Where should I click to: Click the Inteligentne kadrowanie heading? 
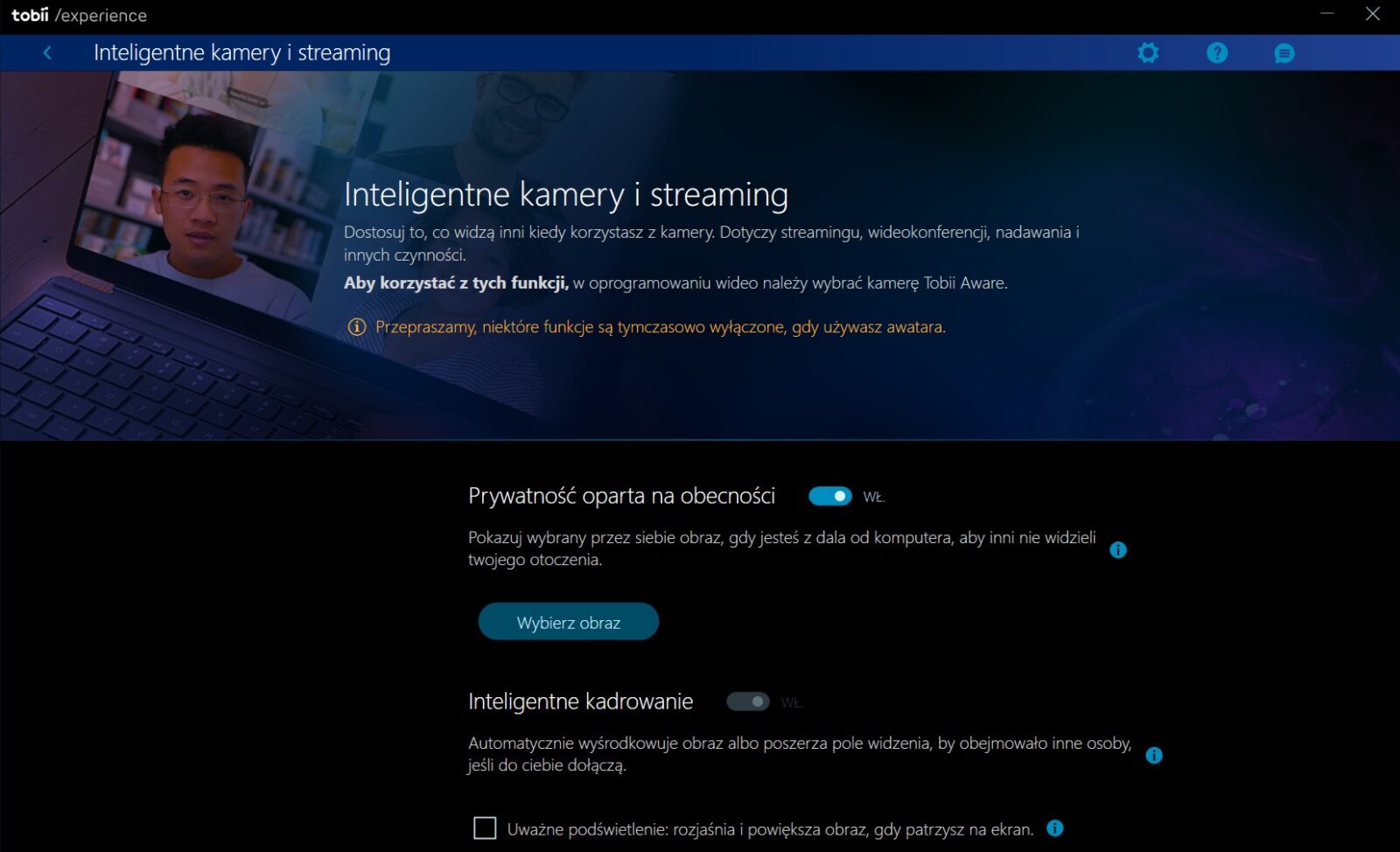(580, 702)
